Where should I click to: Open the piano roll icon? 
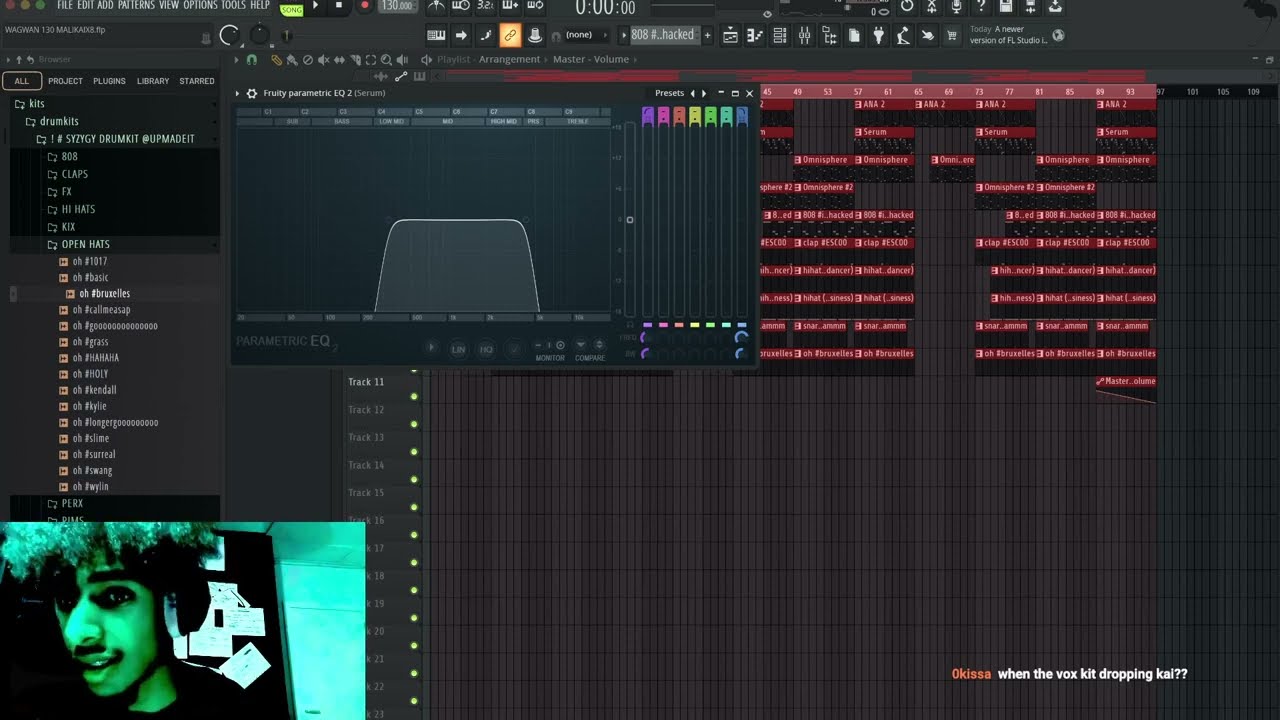(755, 35)
